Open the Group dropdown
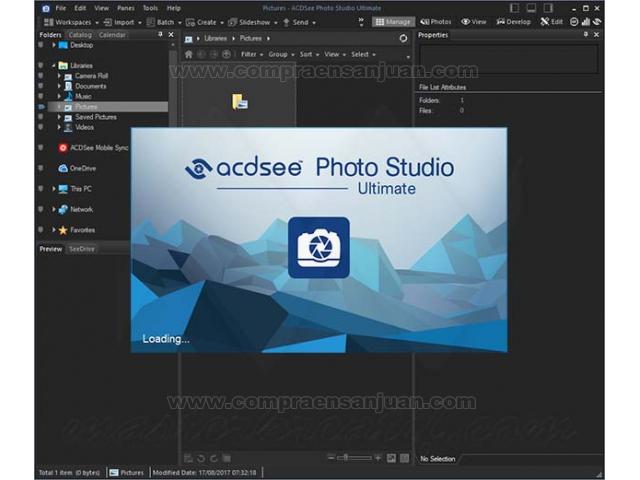The image size is (640, 480). [281, 54]
